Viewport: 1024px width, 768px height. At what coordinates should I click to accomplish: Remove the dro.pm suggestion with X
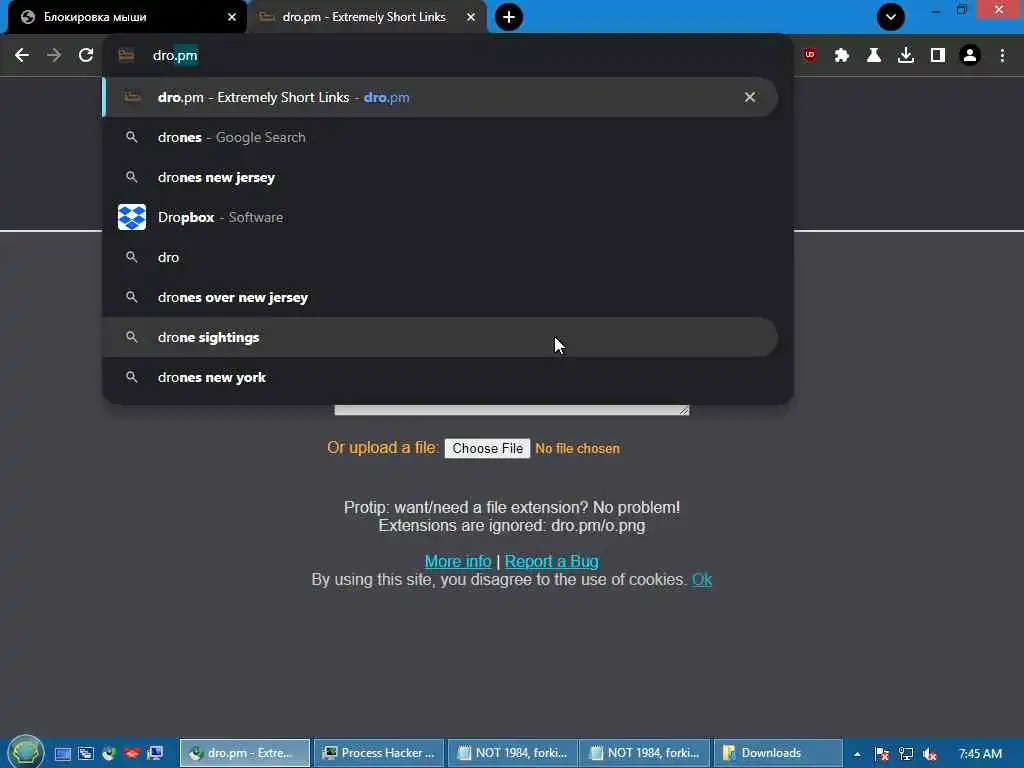750,97
